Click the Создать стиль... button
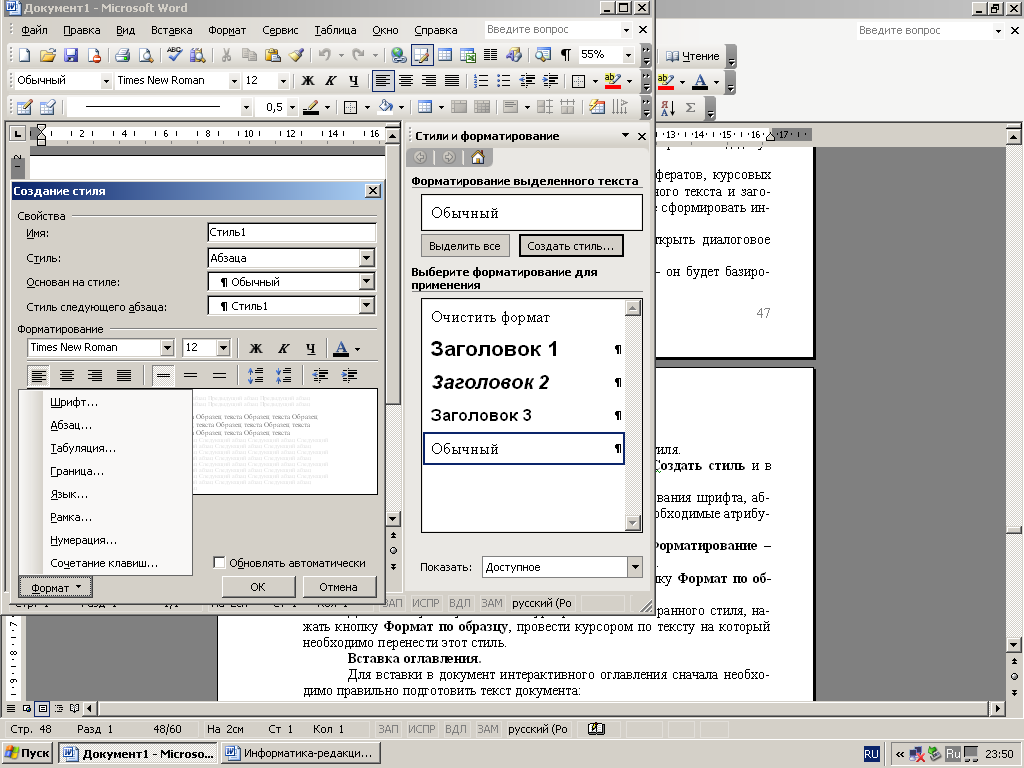Viewport: 1024px width, 768px height. click(571, 246)
